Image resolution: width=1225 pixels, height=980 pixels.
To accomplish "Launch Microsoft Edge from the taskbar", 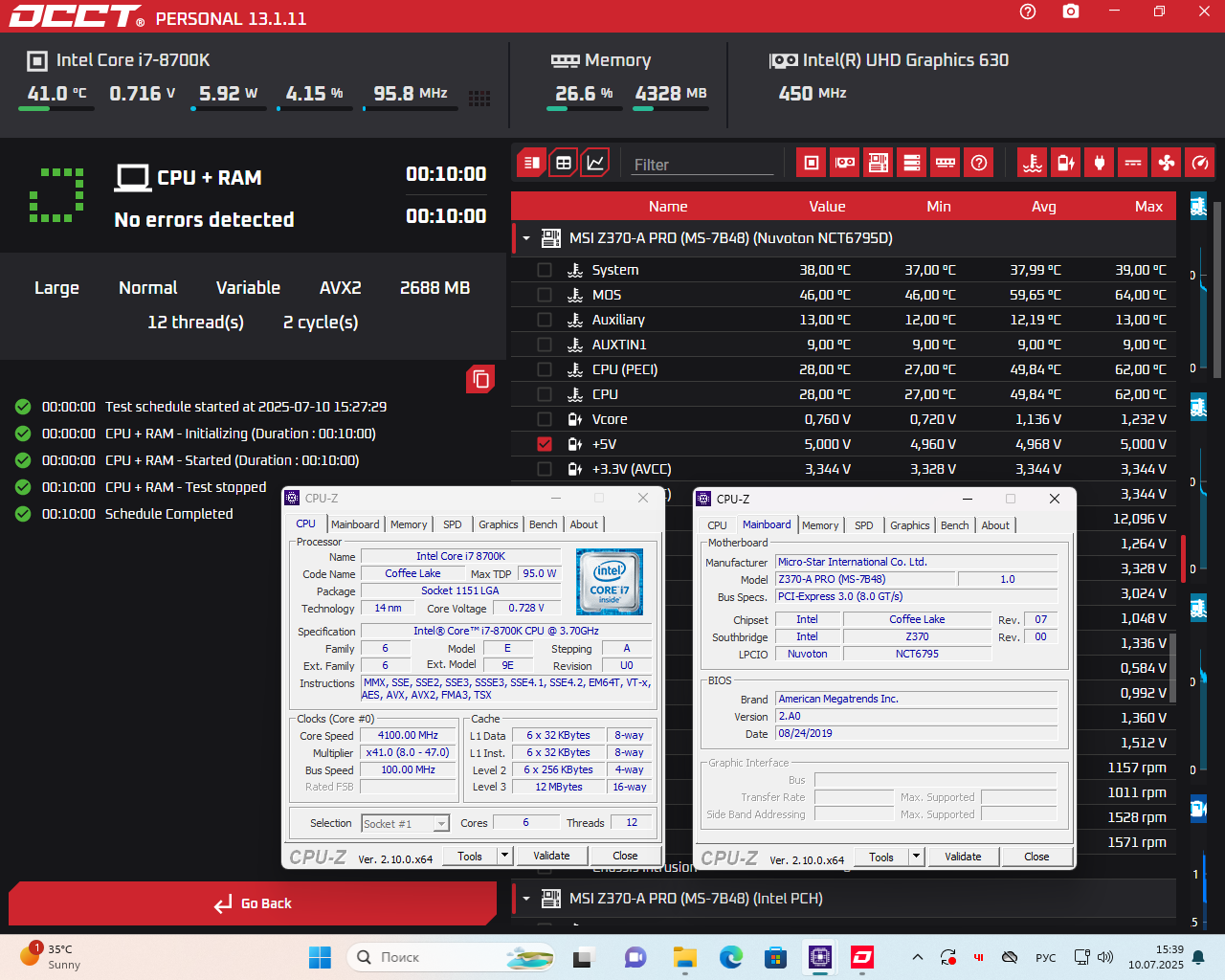I will tap(731, 957).
